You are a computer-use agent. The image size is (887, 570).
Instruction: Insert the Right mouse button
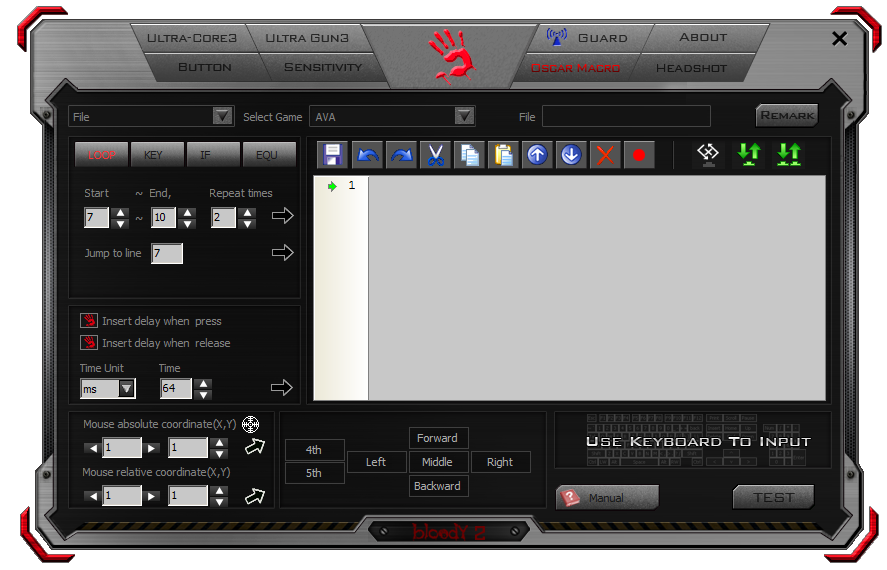pyautogui.click(x=500, y=462)
